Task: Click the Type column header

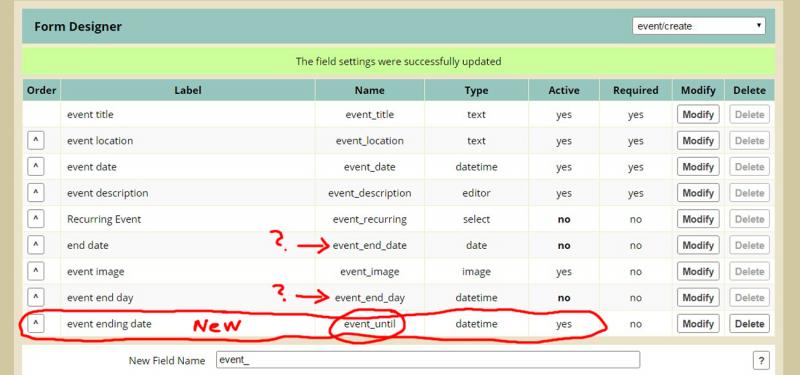Action: point(476,90)
